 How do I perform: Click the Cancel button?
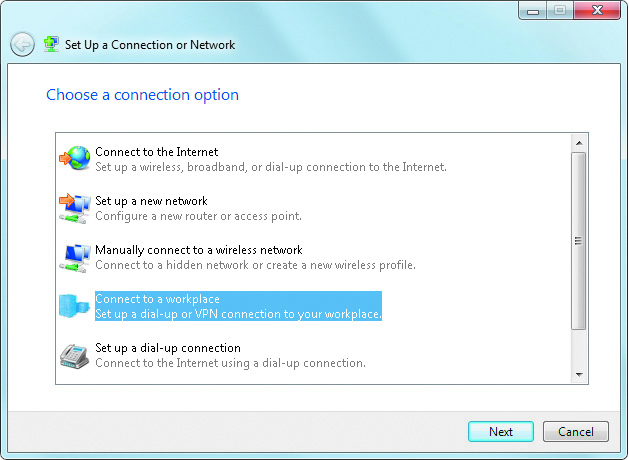(x=576, y=432)
